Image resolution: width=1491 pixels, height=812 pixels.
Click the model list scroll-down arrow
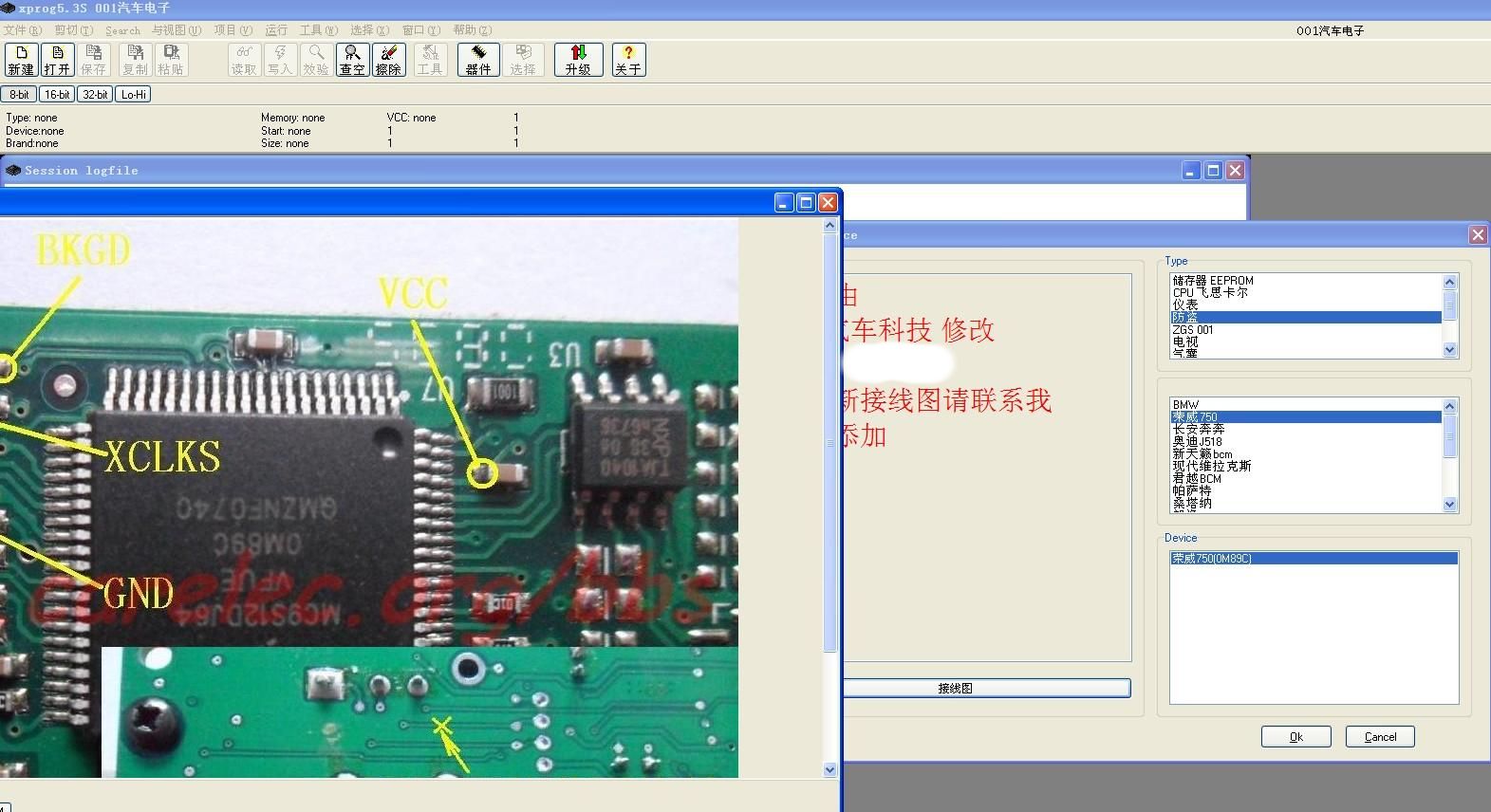point(1449,505)
